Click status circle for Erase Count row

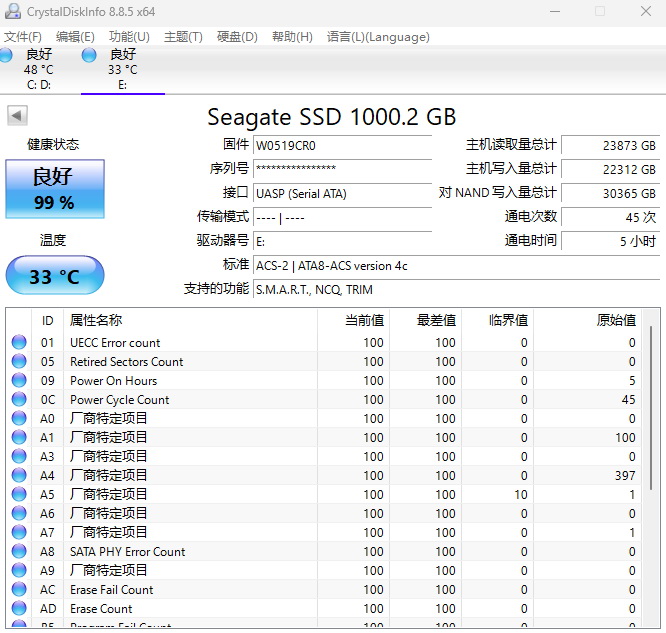[19, 608]
